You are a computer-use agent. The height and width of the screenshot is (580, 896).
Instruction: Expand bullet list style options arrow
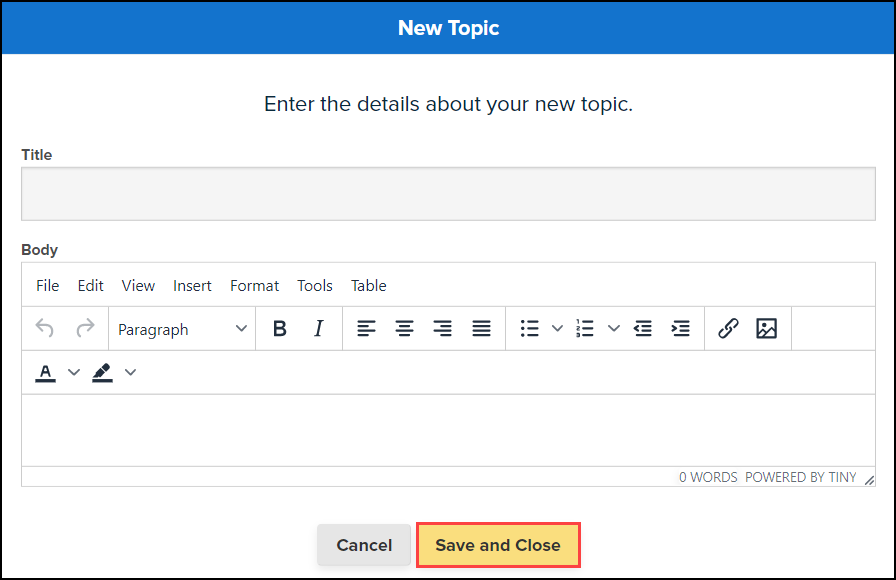click(x=558, y=328)
